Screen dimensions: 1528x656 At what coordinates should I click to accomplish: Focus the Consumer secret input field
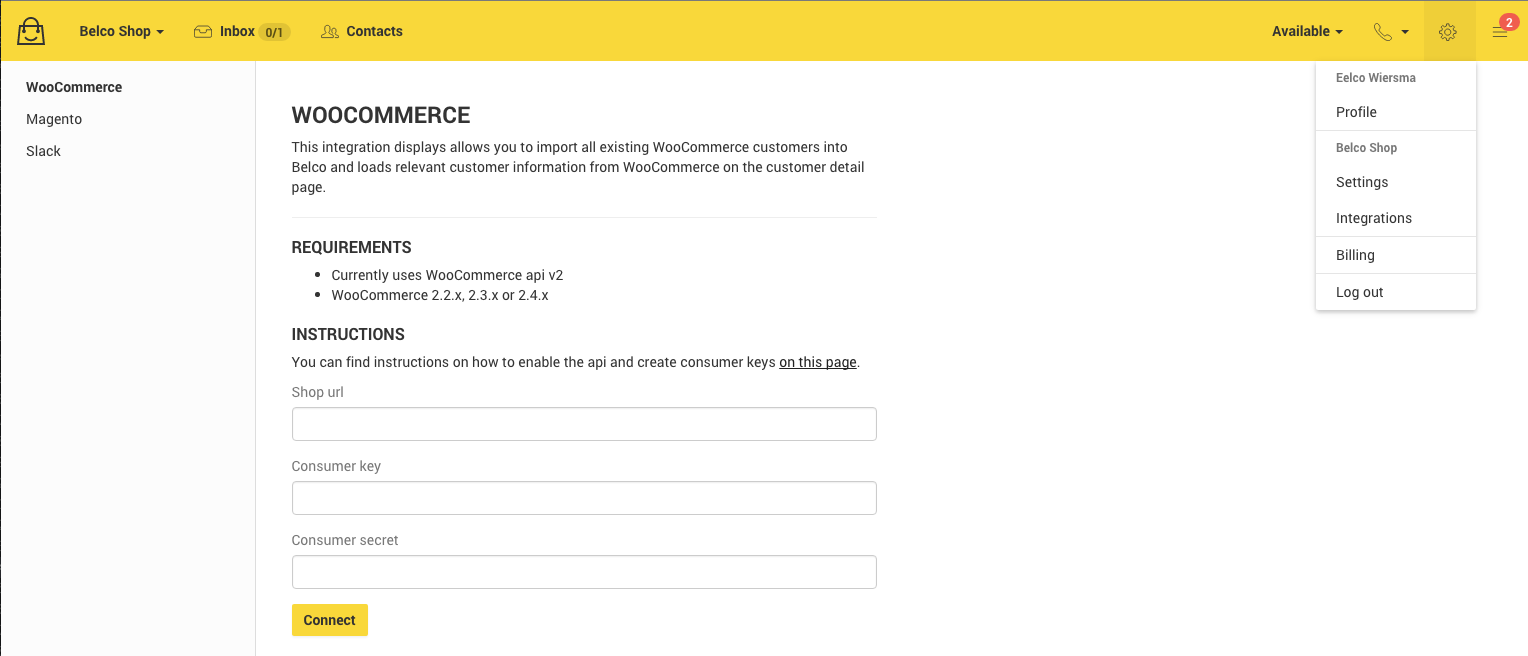(x=584, y=572)
